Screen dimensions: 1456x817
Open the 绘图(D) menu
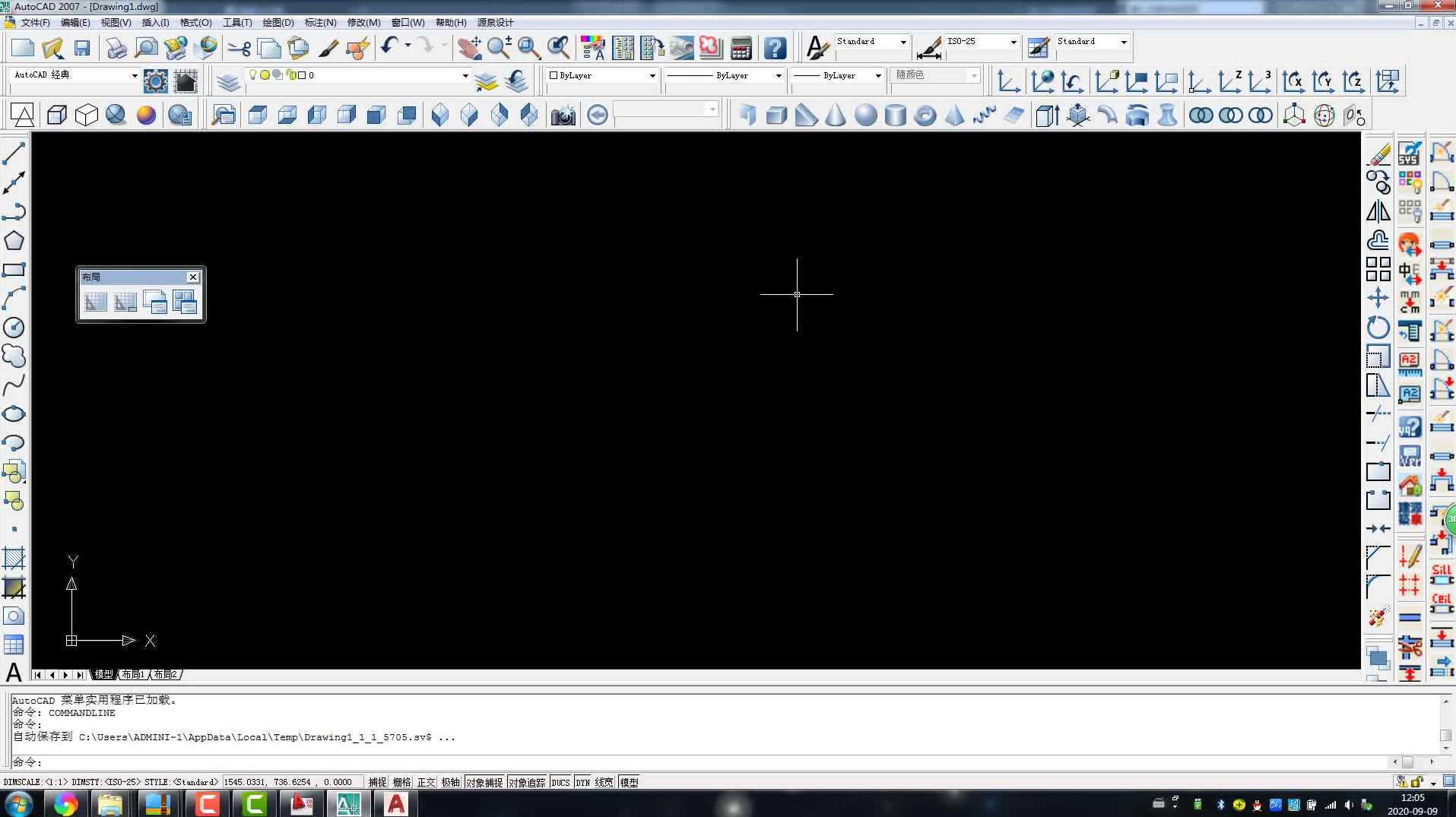[x=277, y=22]
